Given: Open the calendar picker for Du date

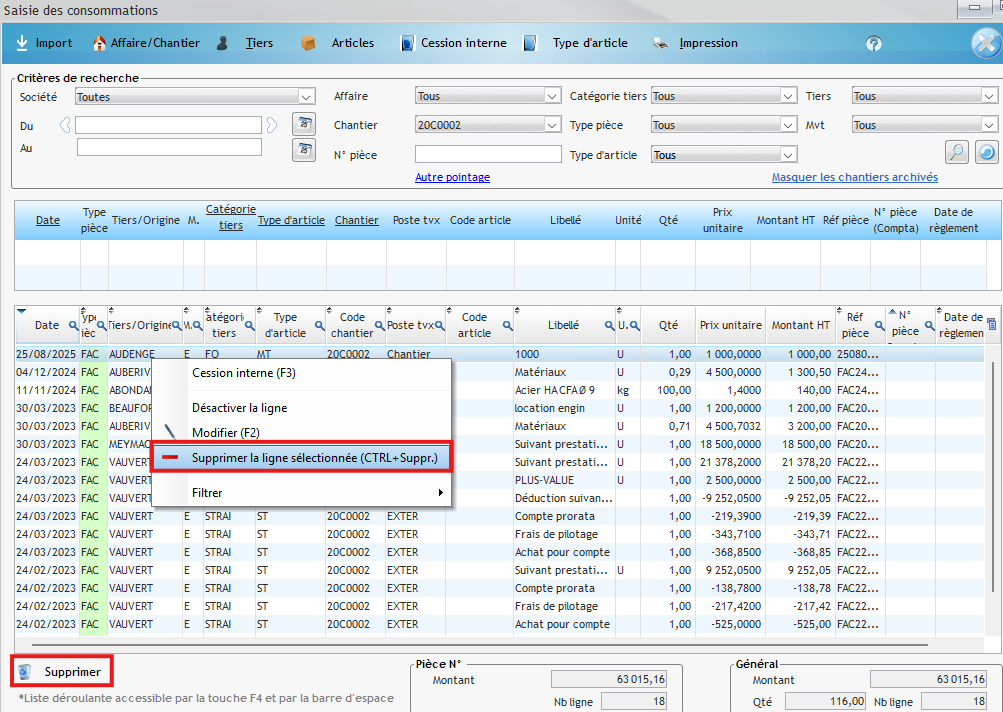Looking at the screenshot, I should 304,124.
